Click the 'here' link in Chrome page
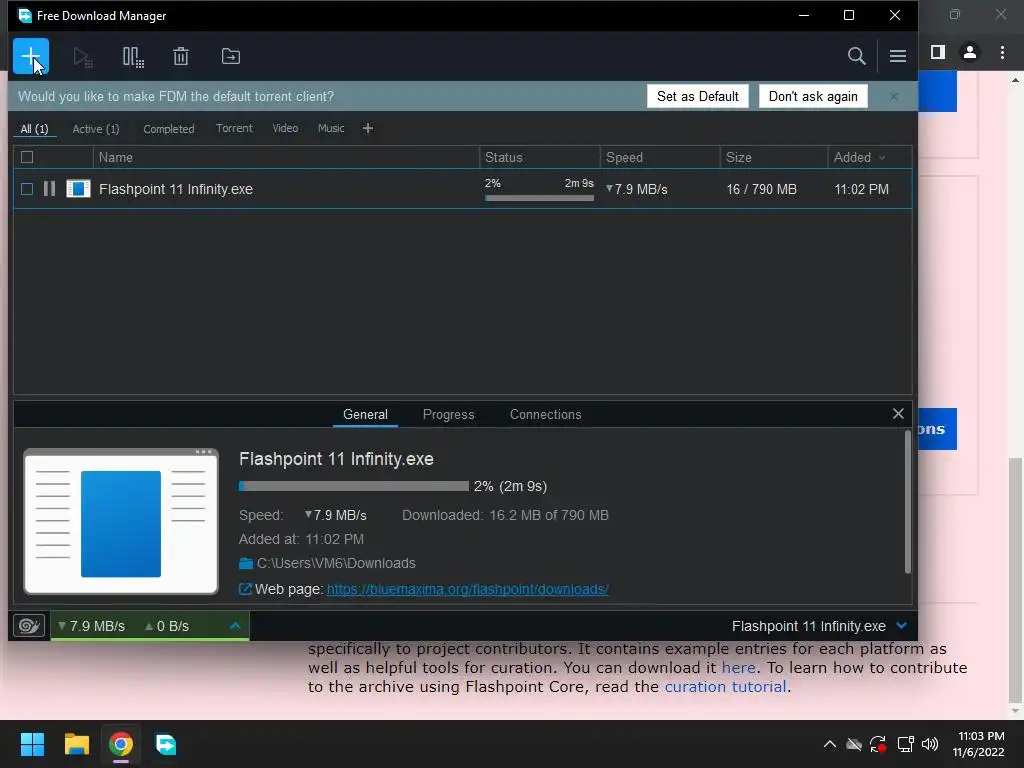Viewport: 1024px width, 768px height. tap(738, 667)
